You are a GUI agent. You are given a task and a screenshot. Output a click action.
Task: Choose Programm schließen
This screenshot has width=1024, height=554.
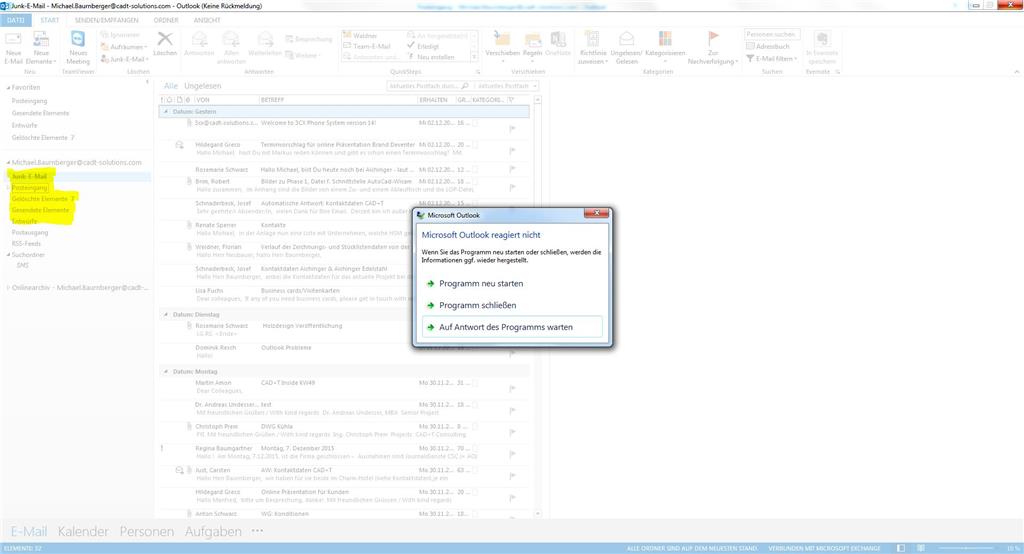click(512, 305)
